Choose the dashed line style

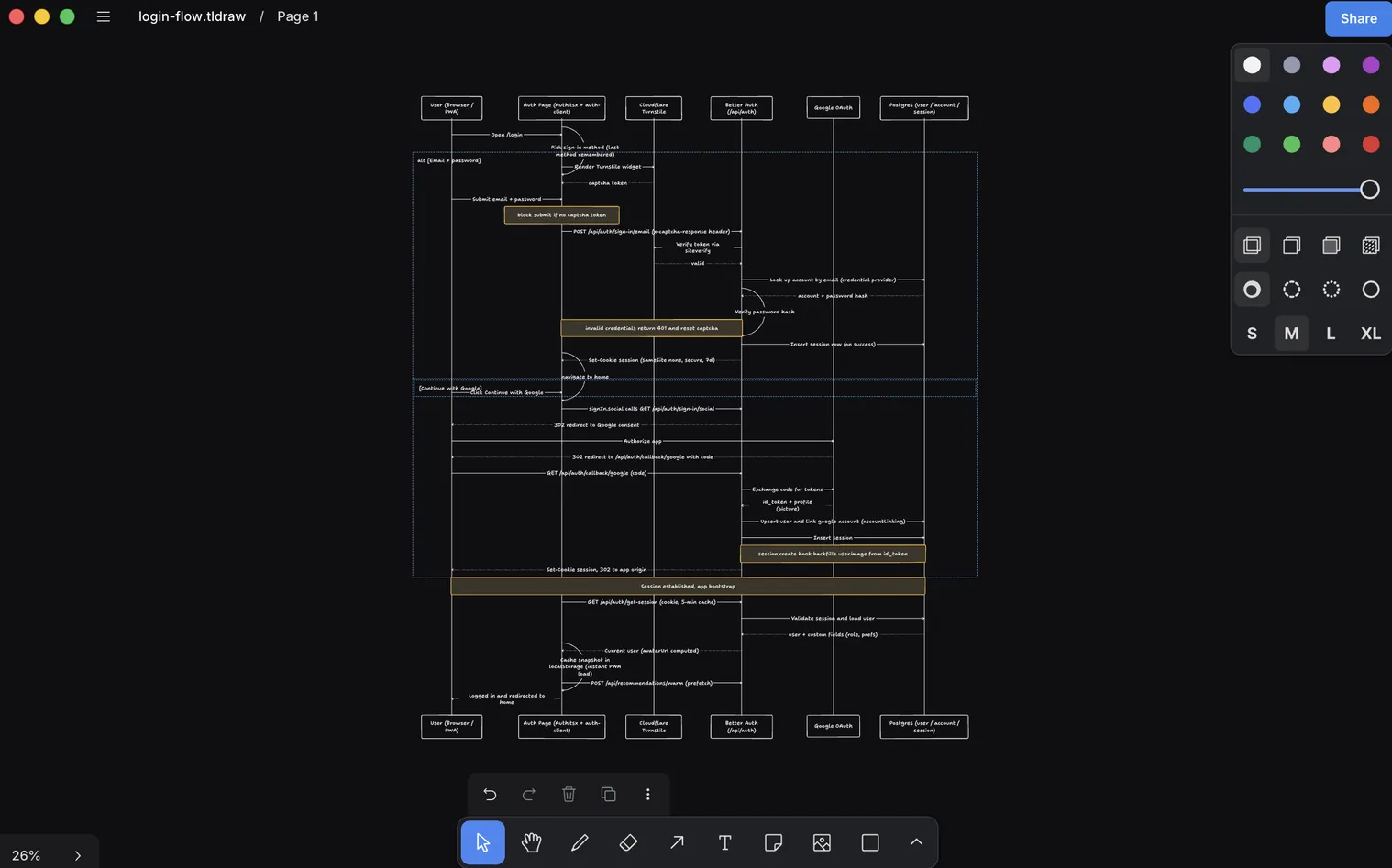pos(1291,290)
